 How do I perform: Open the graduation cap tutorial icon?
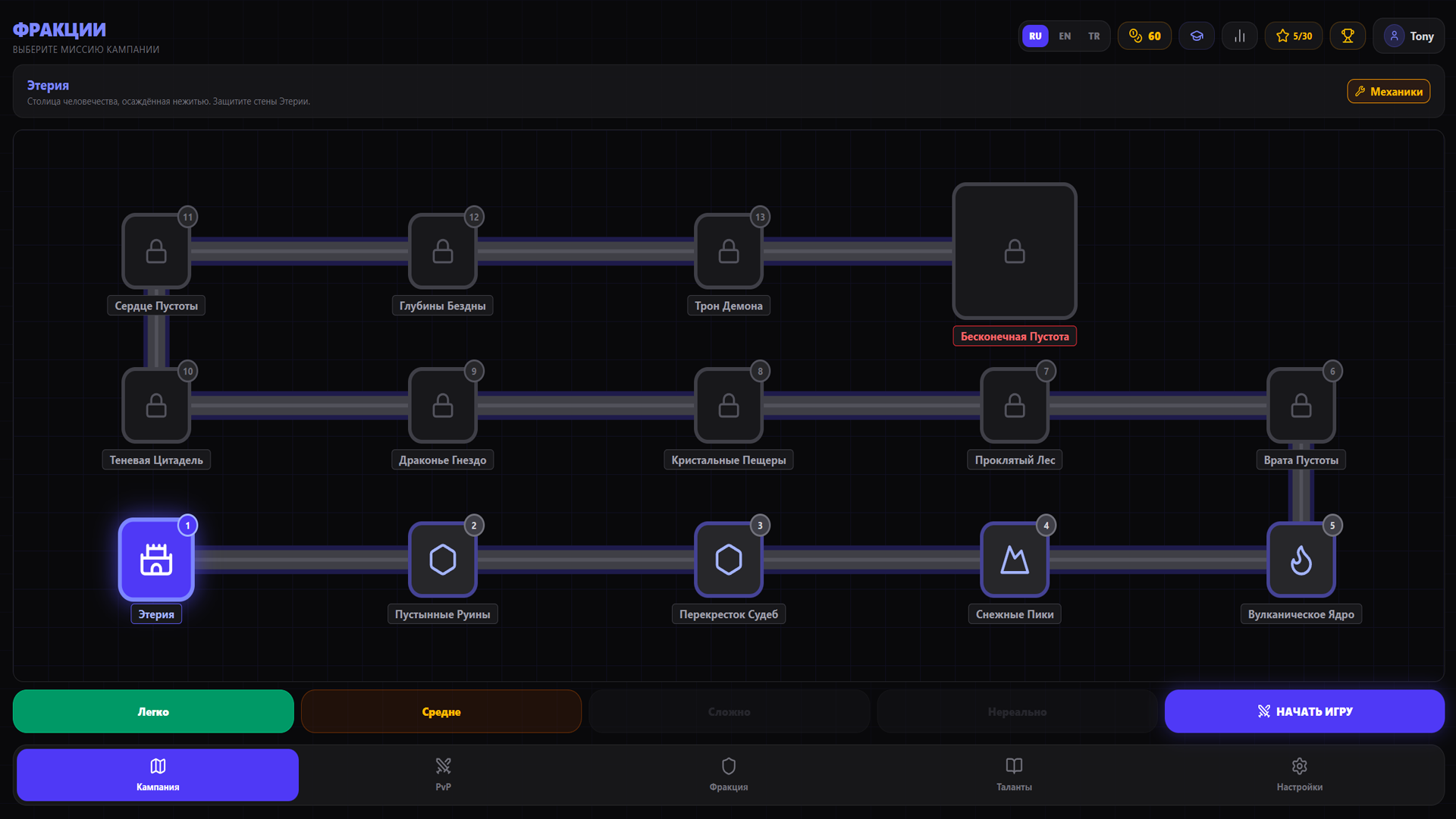click(1197, 36)
